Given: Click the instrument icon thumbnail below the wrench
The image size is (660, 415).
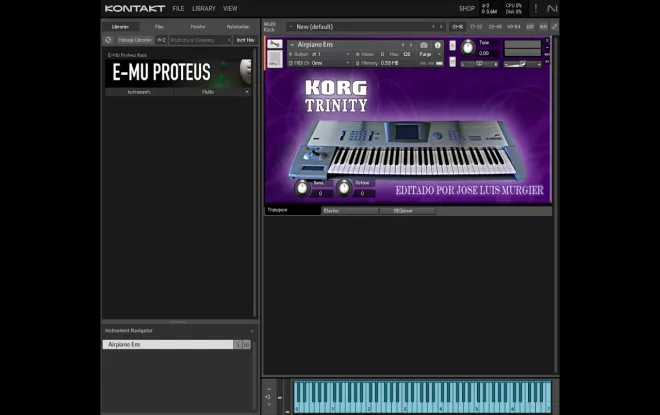Looking at the screenshot, I should pyautogui.click(x=275, y=59).
